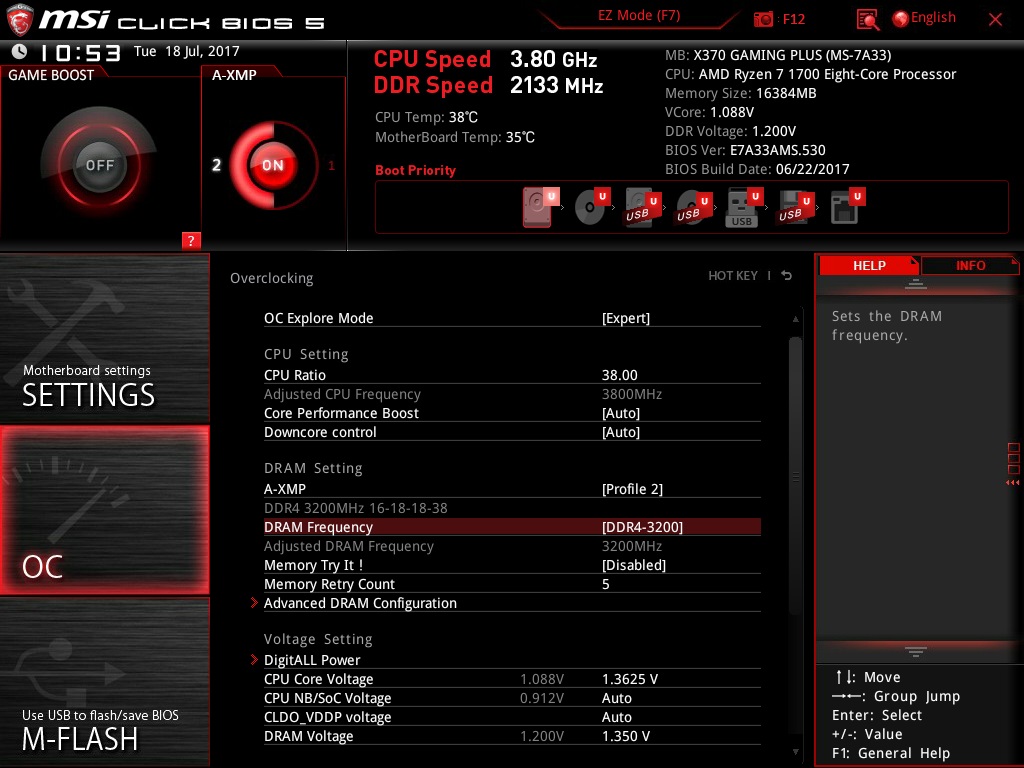Viewport: 1024px width, 768px height.
Task: Select the USB hard disk boot device icon
Action: coord(643,207)
